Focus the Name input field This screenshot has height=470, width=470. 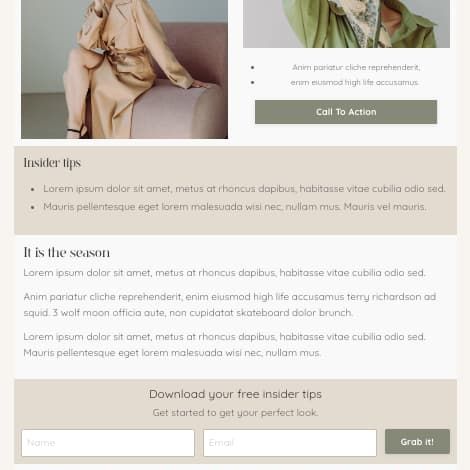(x=108, y=443)
